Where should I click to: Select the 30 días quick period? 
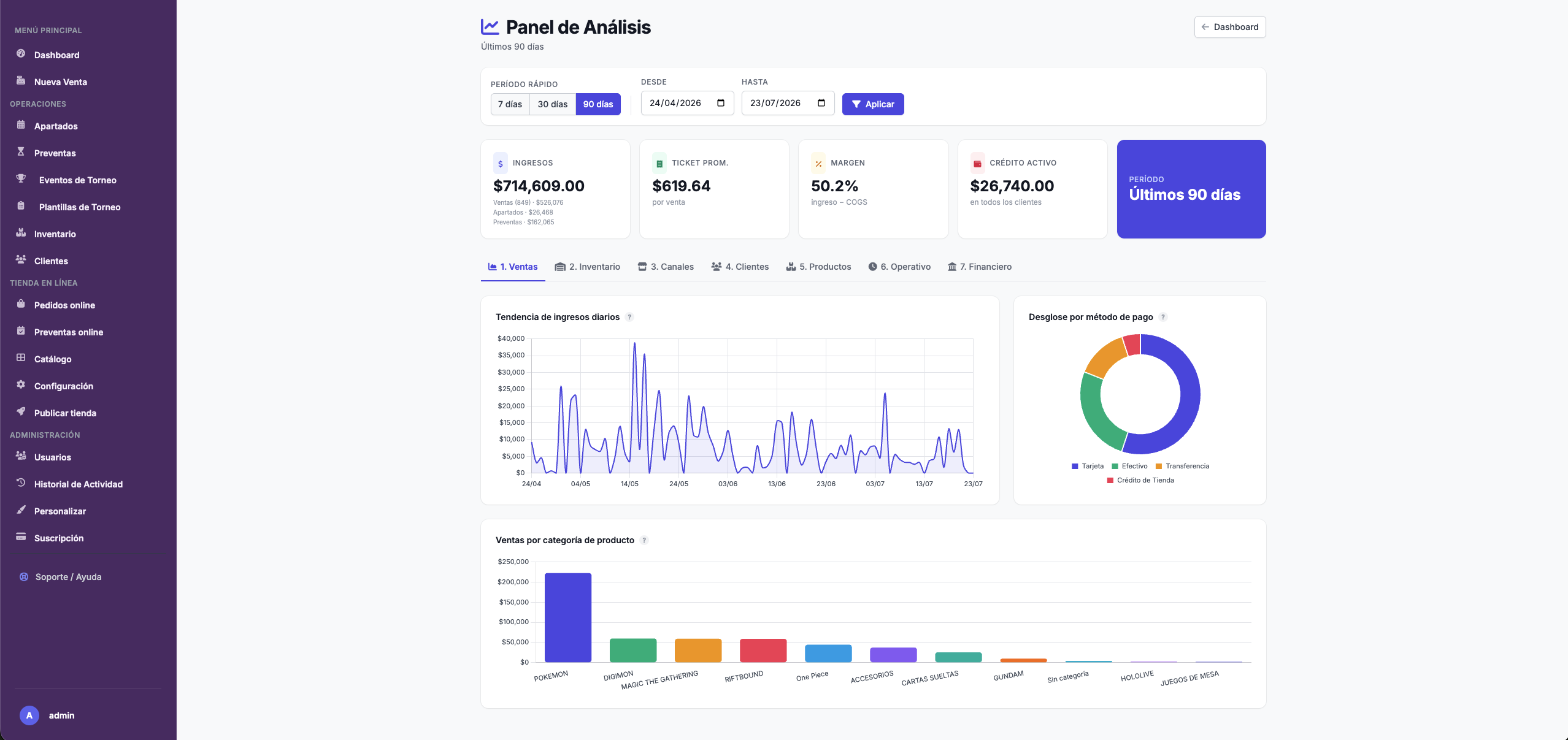click(x=553, y=104)
